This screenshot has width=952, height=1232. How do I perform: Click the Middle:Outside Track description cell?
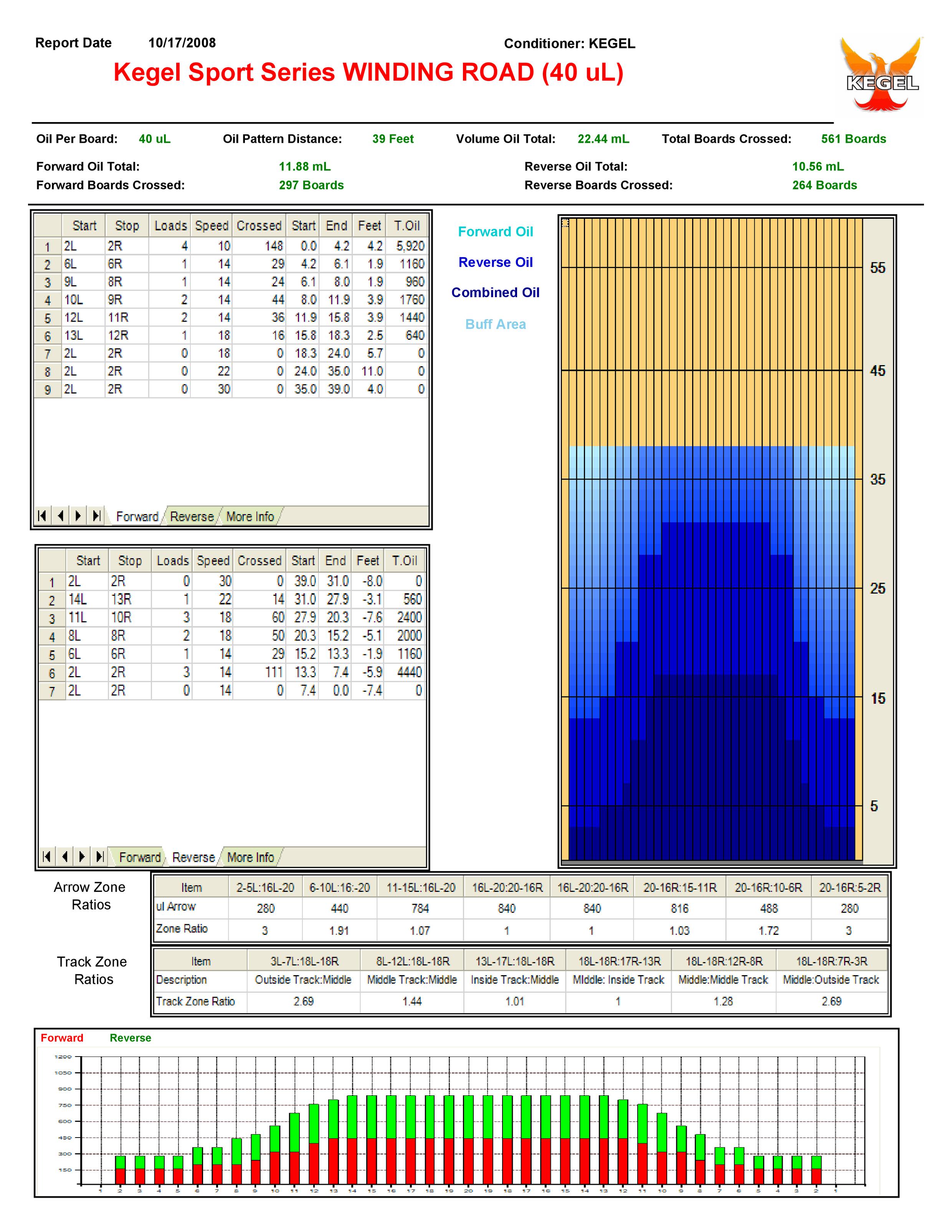[x=831, y=980]
